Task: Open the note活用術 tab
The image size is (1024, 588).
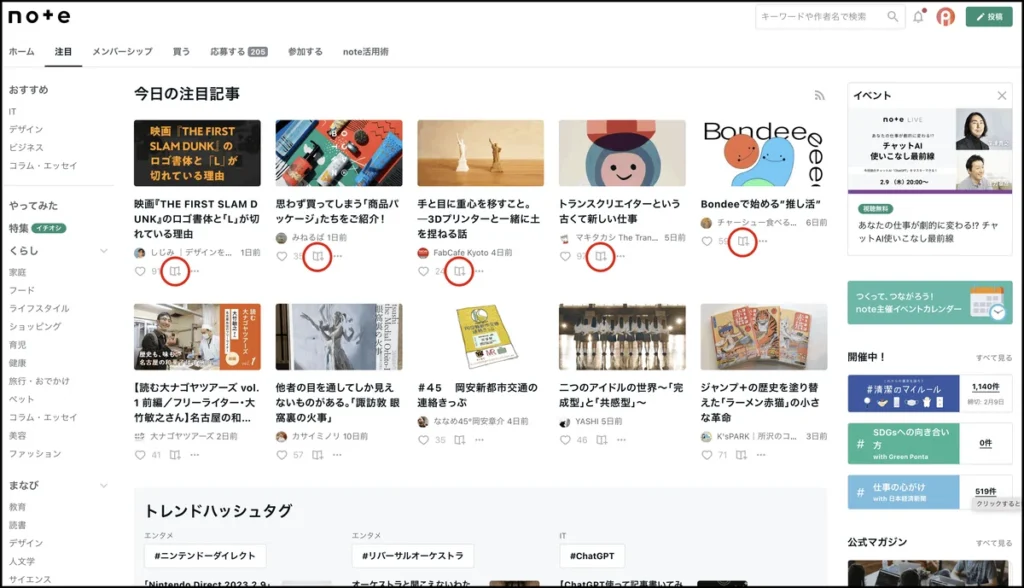Action: point(366,52)
